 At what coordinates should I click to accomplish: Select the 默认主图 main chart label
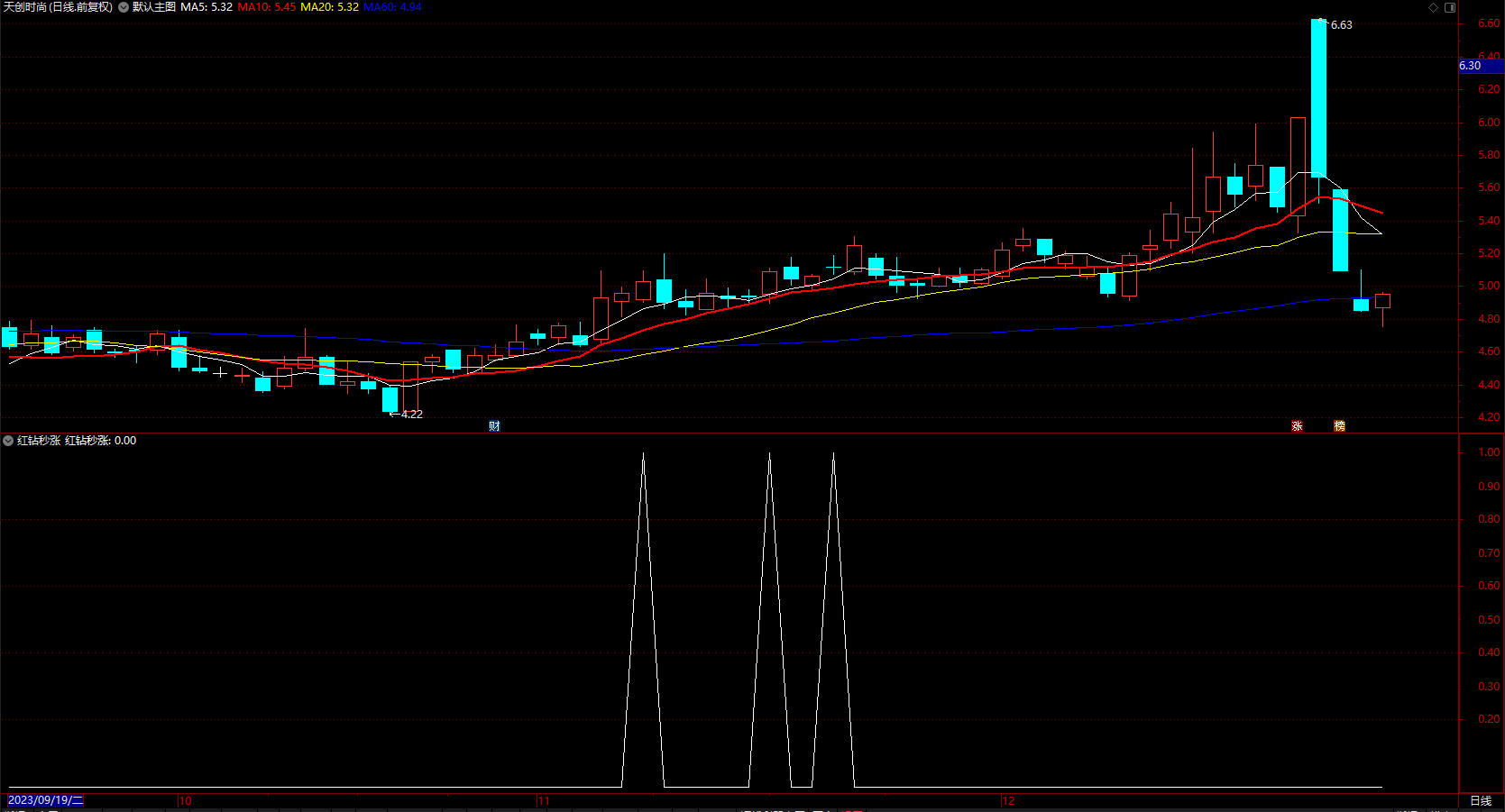pyautogui.click(x=154, y=7)
